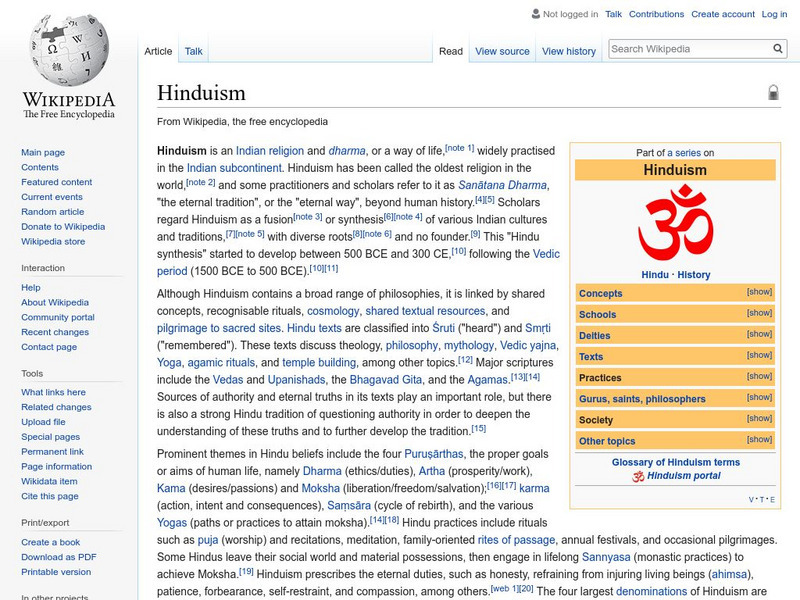
Task: Expand the Other topics section with show
Action: click(759, 439)
